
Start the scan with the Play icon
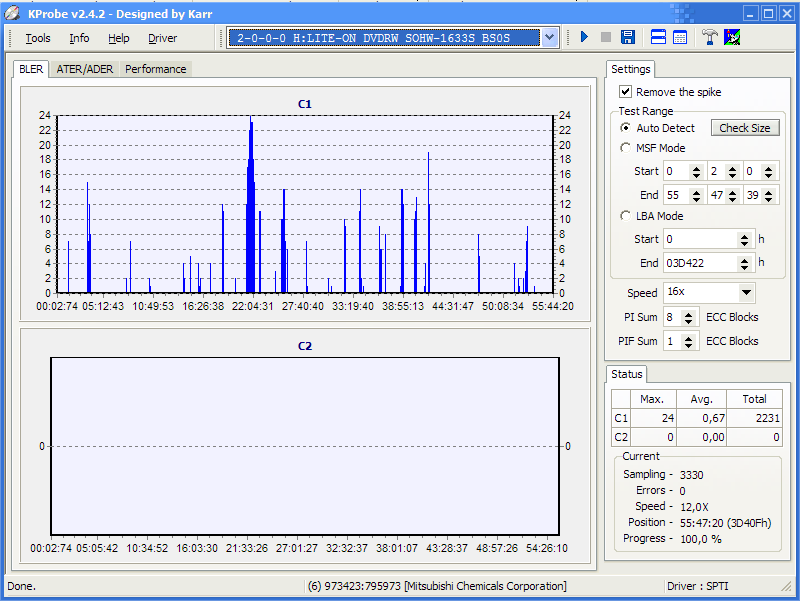pyautogui.click(x=584, y=37)
